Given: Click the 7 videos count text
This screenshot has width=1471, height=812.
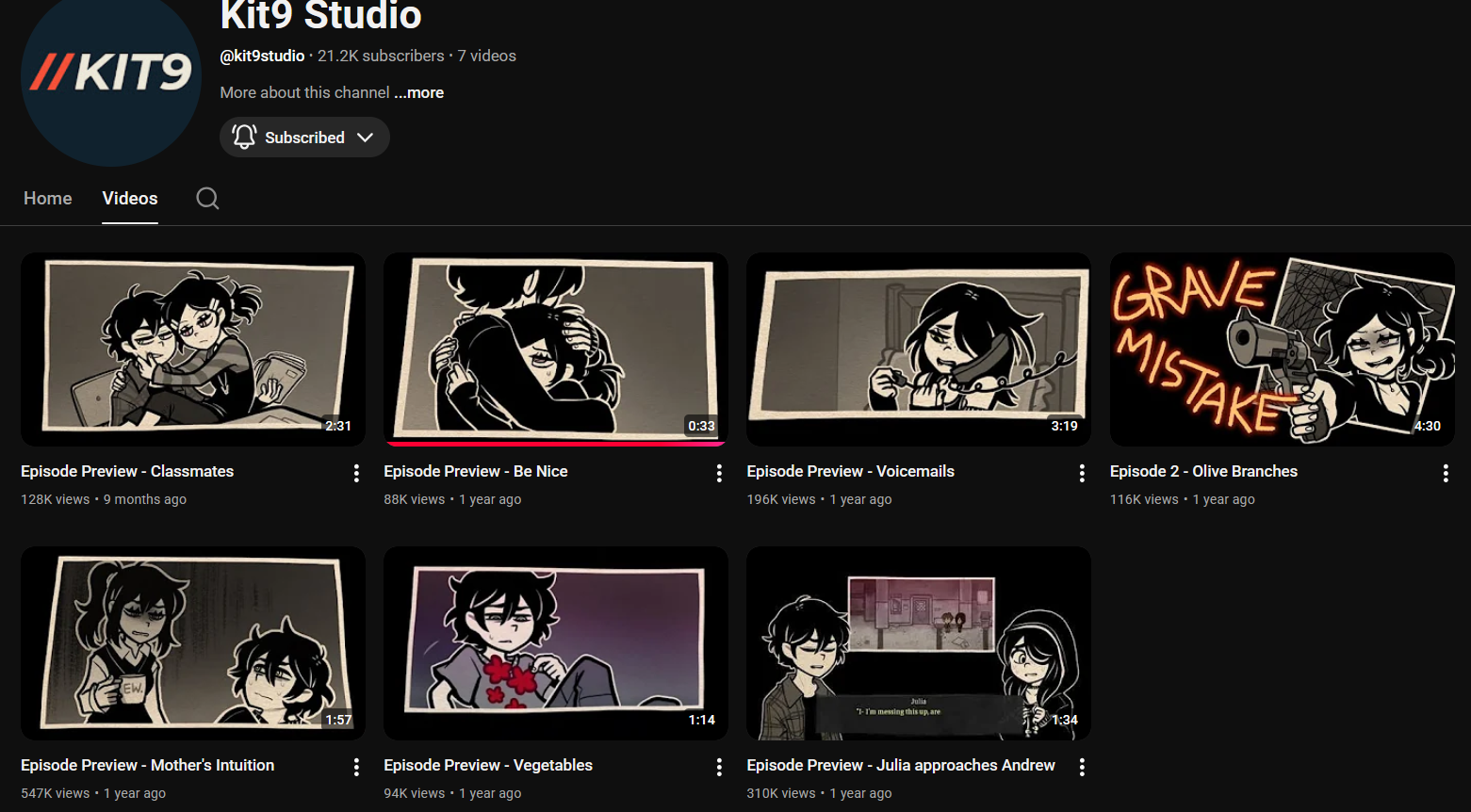Looking at the screenshot, I should point(487,56).
